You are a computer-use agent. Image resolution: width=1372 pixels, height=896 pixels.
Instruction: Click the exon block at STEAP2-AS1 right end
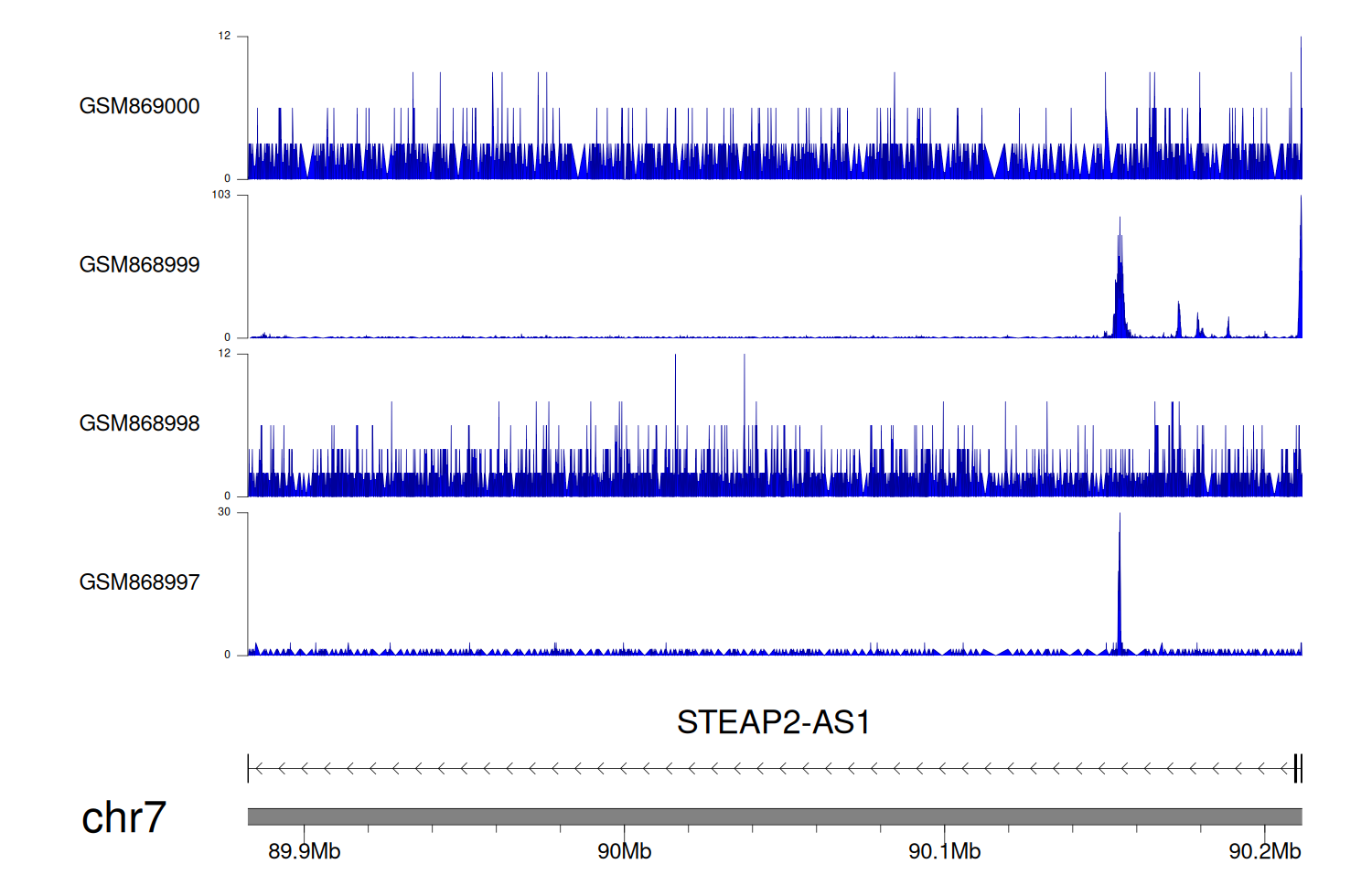coord(1297,769)
